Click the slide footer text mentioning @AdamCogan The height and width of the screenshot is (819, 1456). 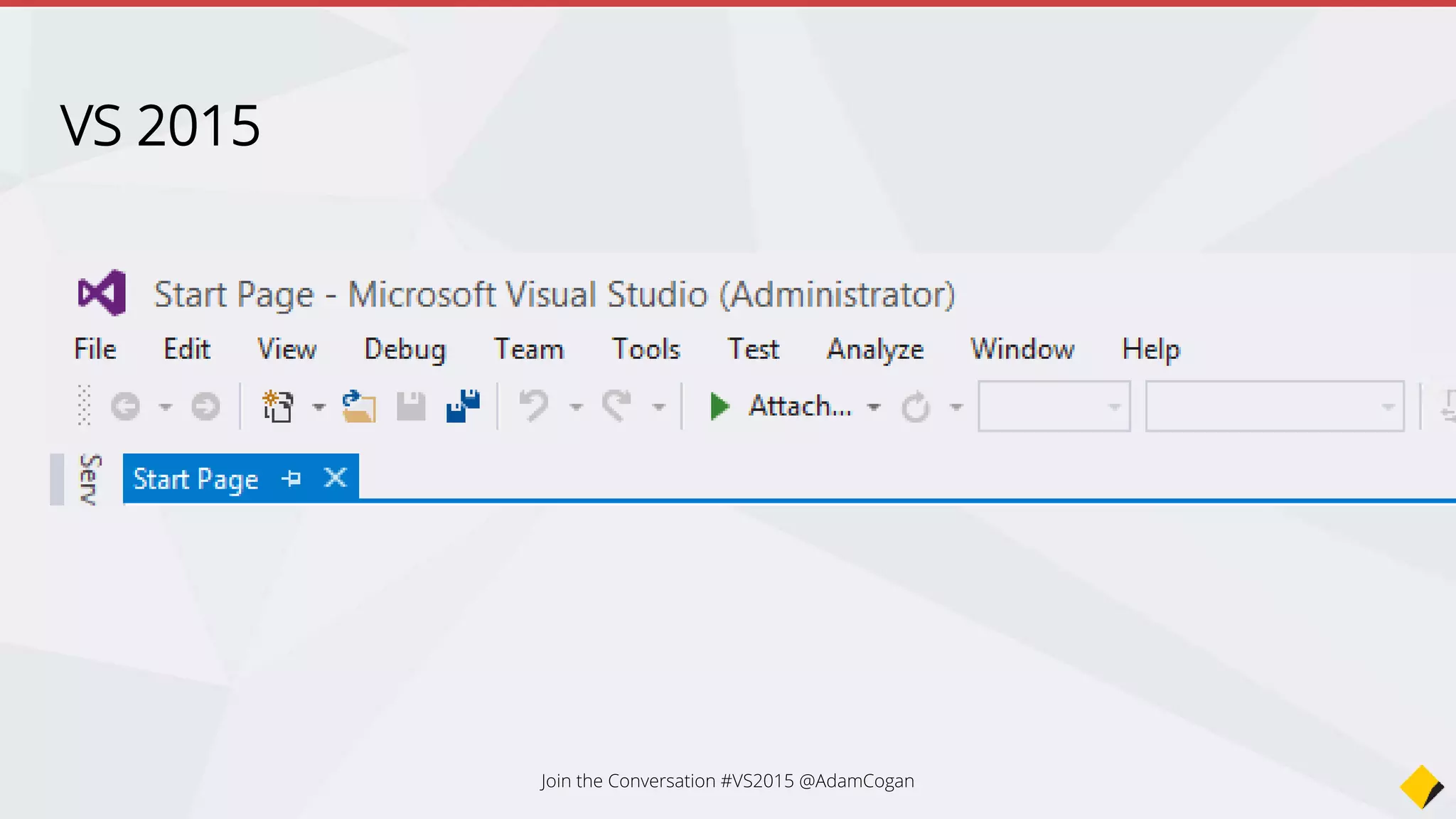click(x=727, y=781)
